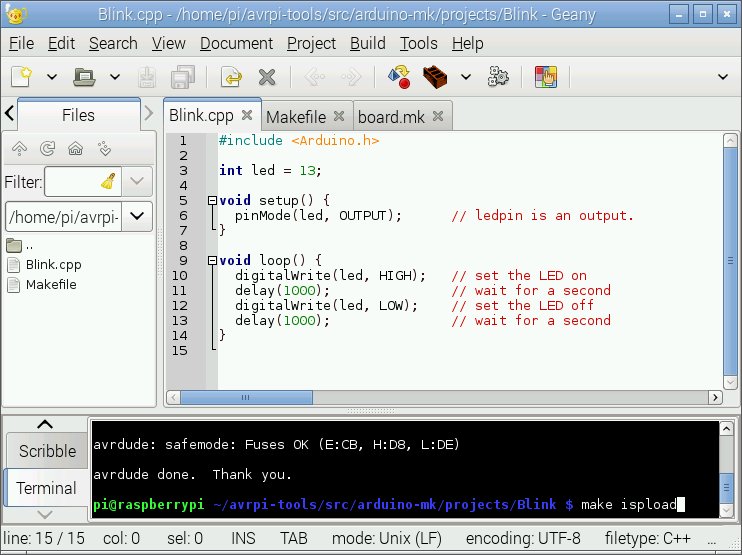Click the New file toolbar icon

pyautogui.click(x=22, y=76)
